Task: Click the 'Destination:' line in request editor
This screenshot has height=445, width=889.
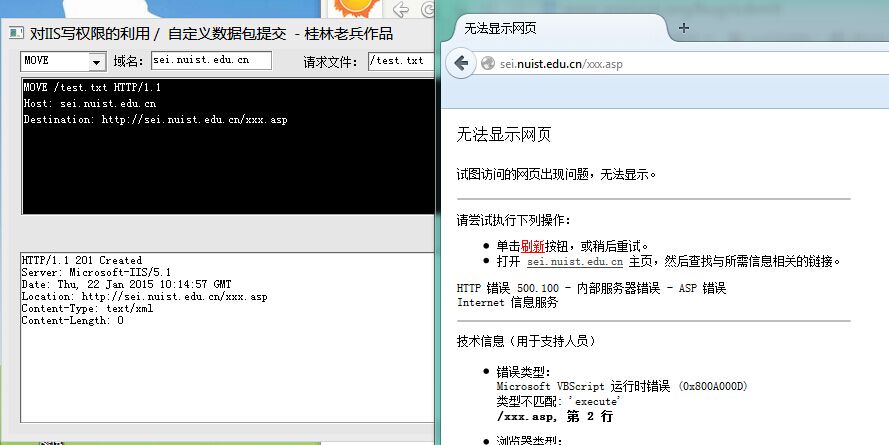Action: (x=155, y=120)
